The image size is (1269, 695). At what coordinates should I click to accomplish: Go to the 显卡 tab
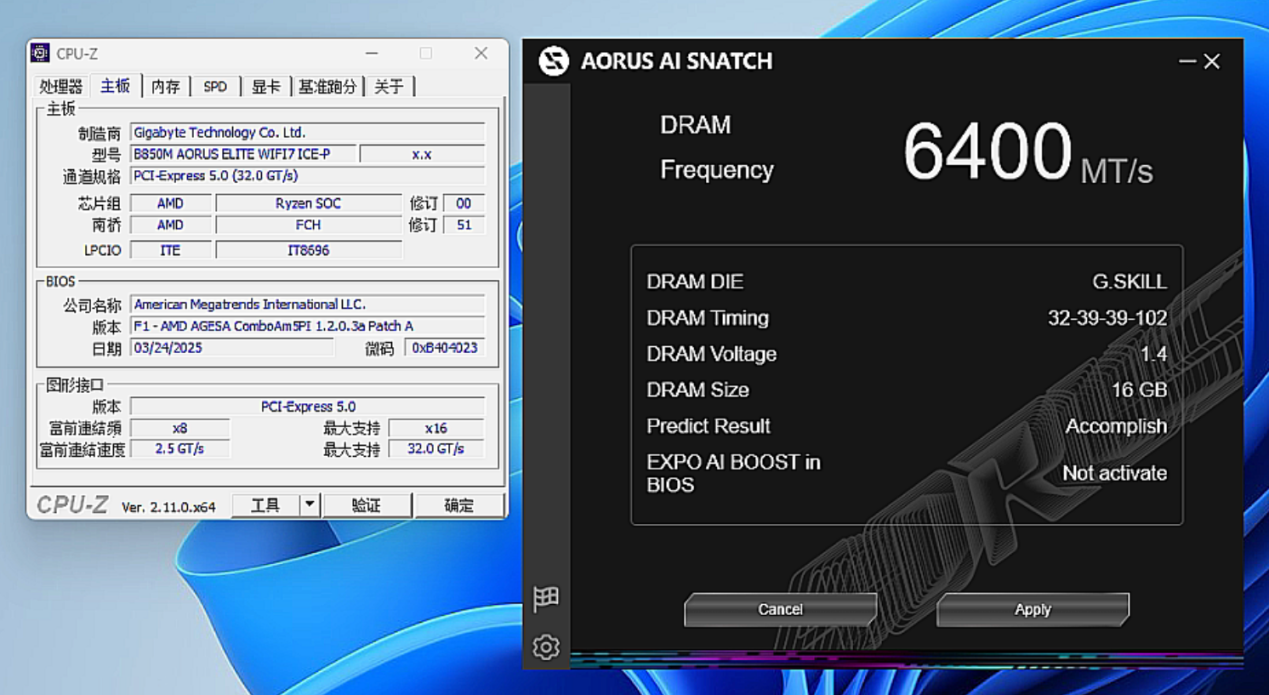[x=266, y=87]
